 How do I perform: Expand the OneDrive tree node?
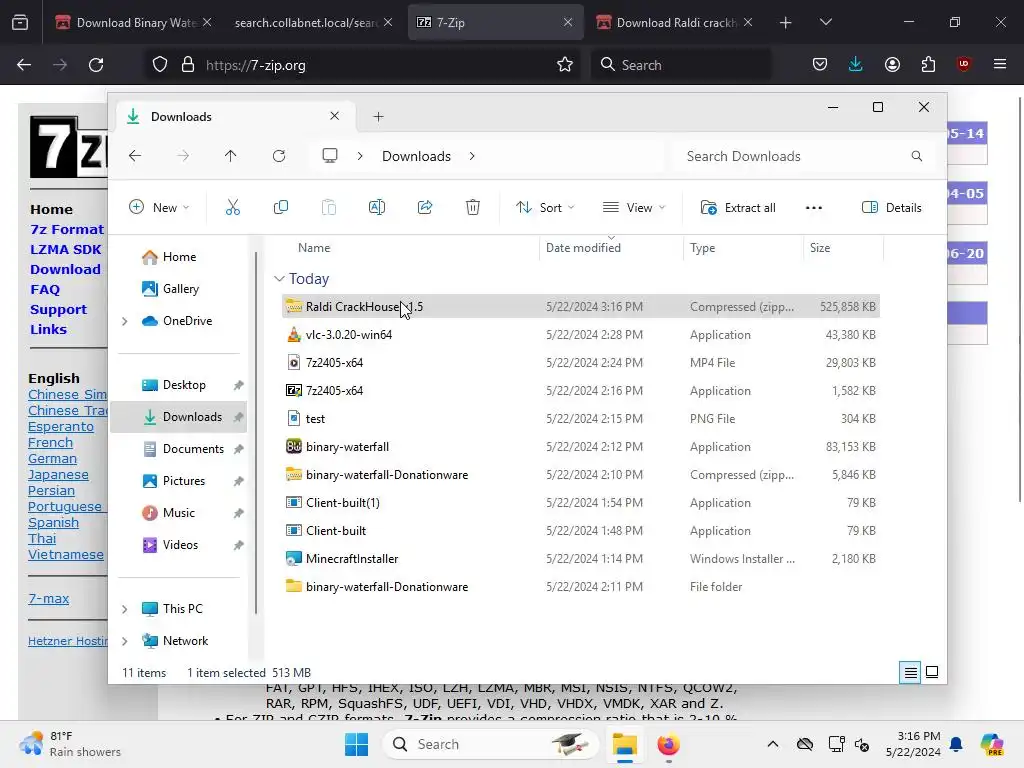coord(125,321)
